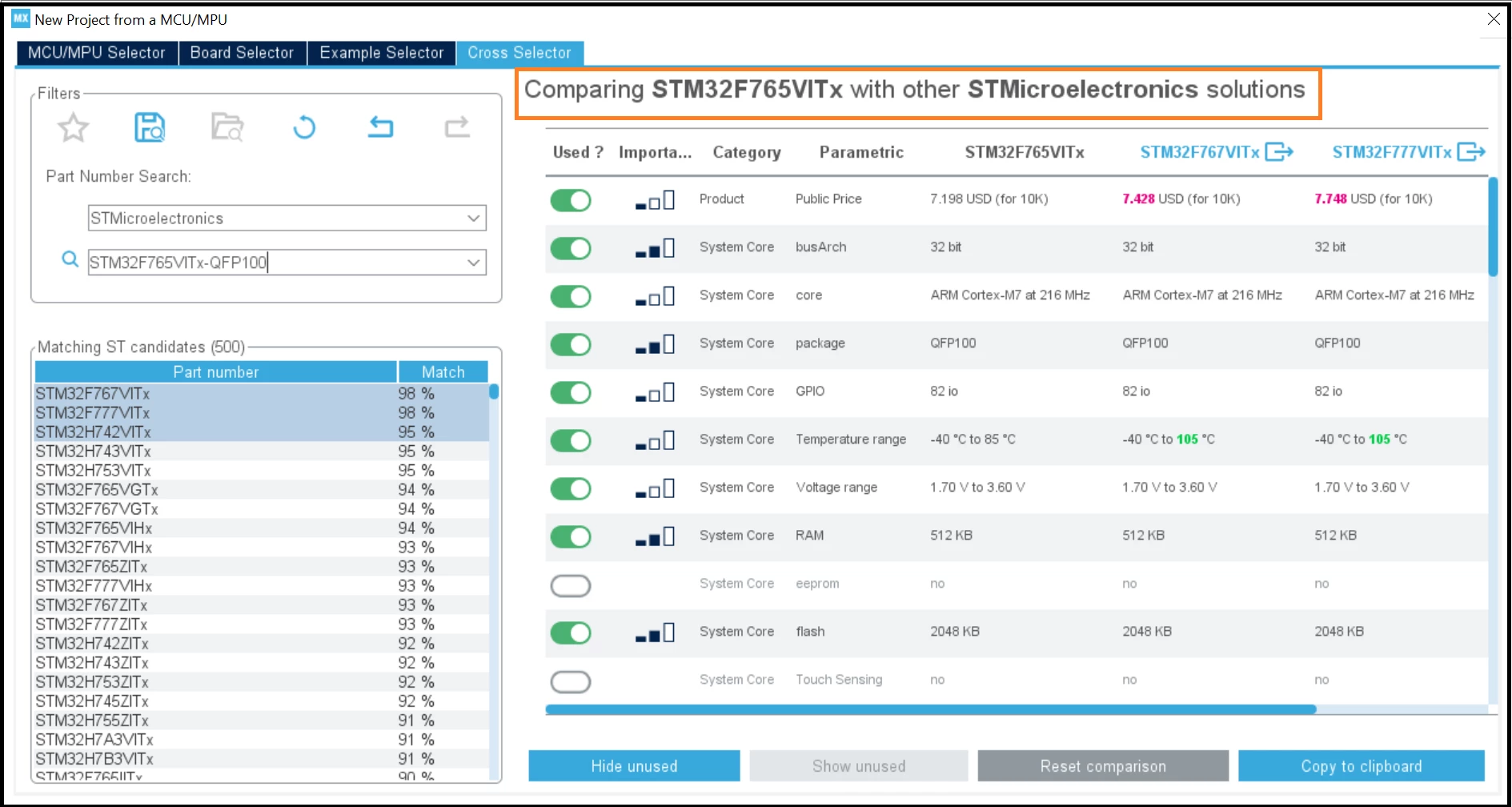Click the importance bars for Temperature range
The height and width of the screenshot is (807, 1512).
point(655,440)
